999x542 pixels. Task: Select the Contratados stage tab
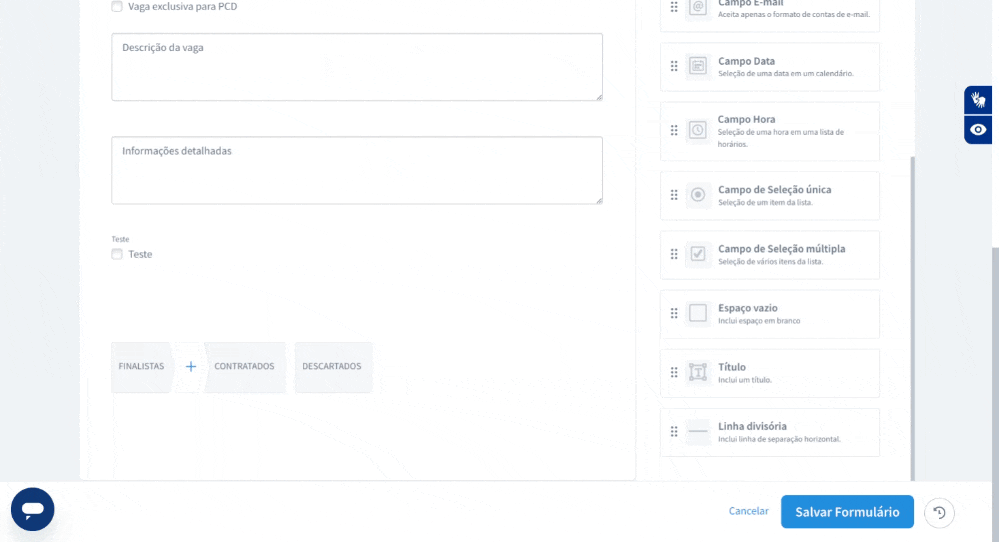coord(244,366)
